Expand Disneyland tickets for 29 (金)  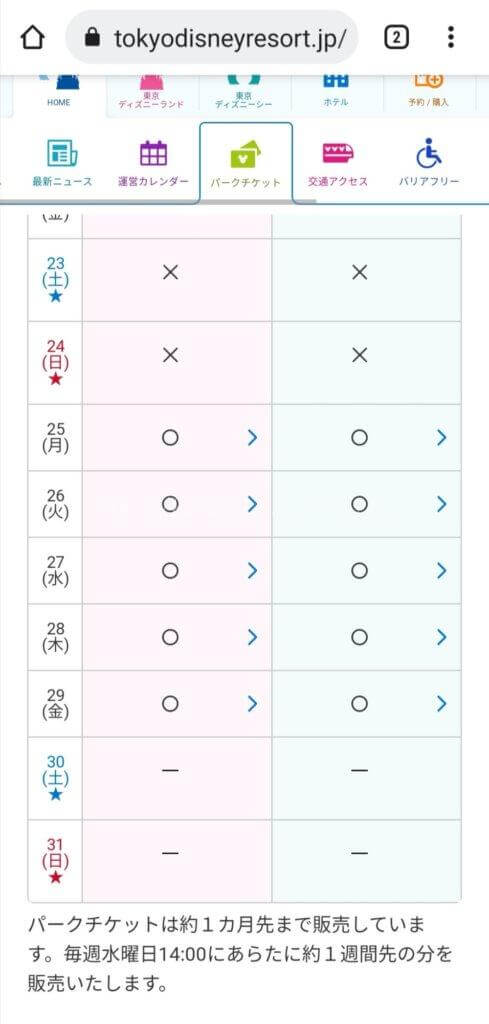(x=253, y=703)
